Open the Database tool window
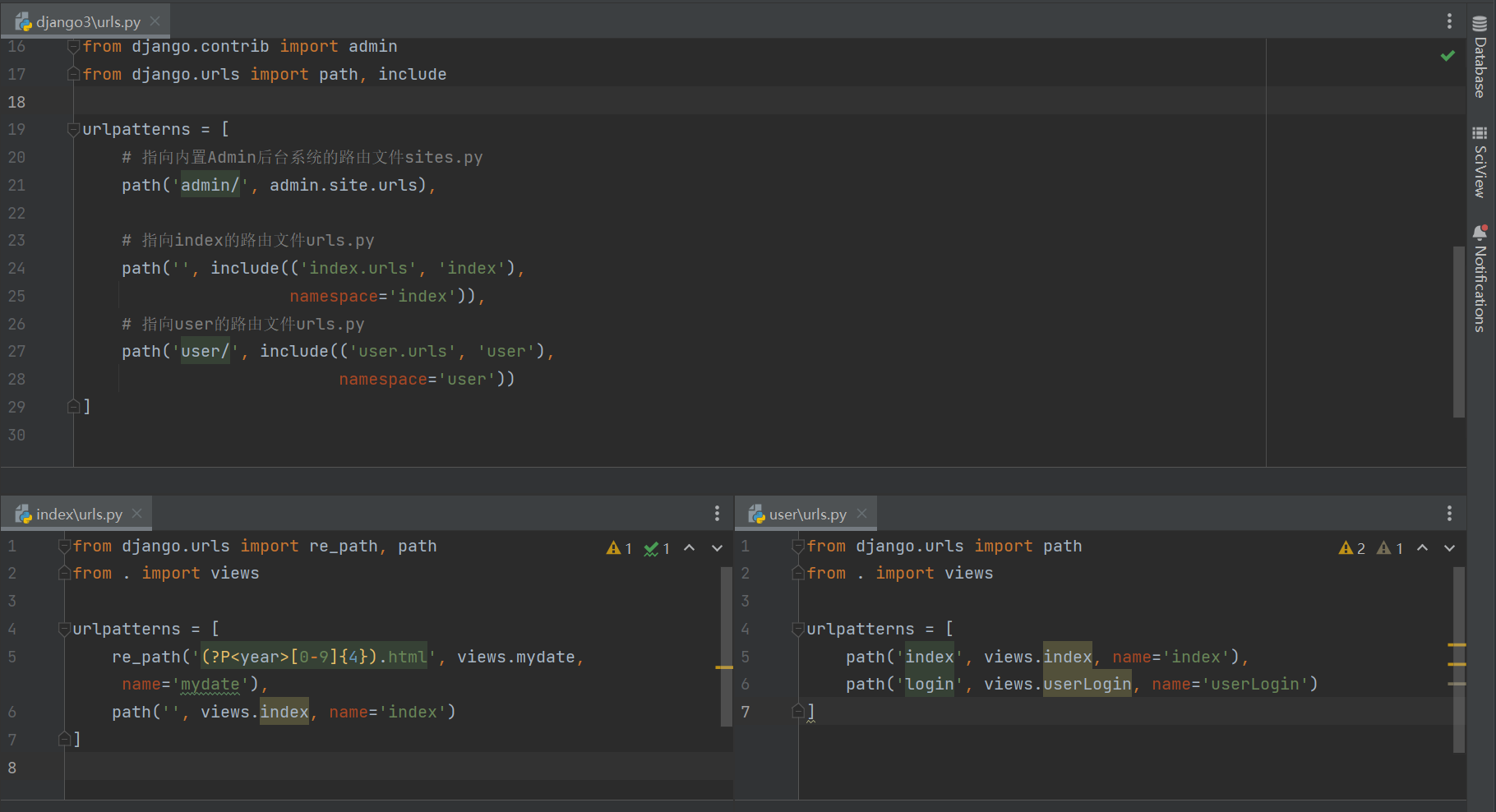Image resolution: width=1496 pixels, height=812 pixels. click(x=1480, y=58)
